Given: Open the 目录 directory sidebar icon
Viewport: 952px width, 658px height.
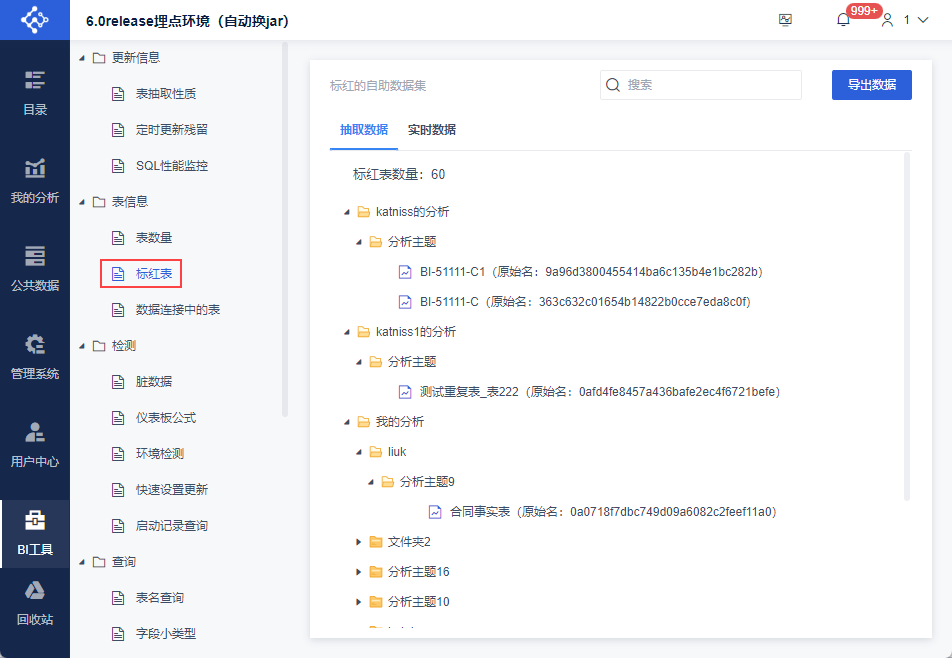Looking at the screenshot, I should point(35,93).
